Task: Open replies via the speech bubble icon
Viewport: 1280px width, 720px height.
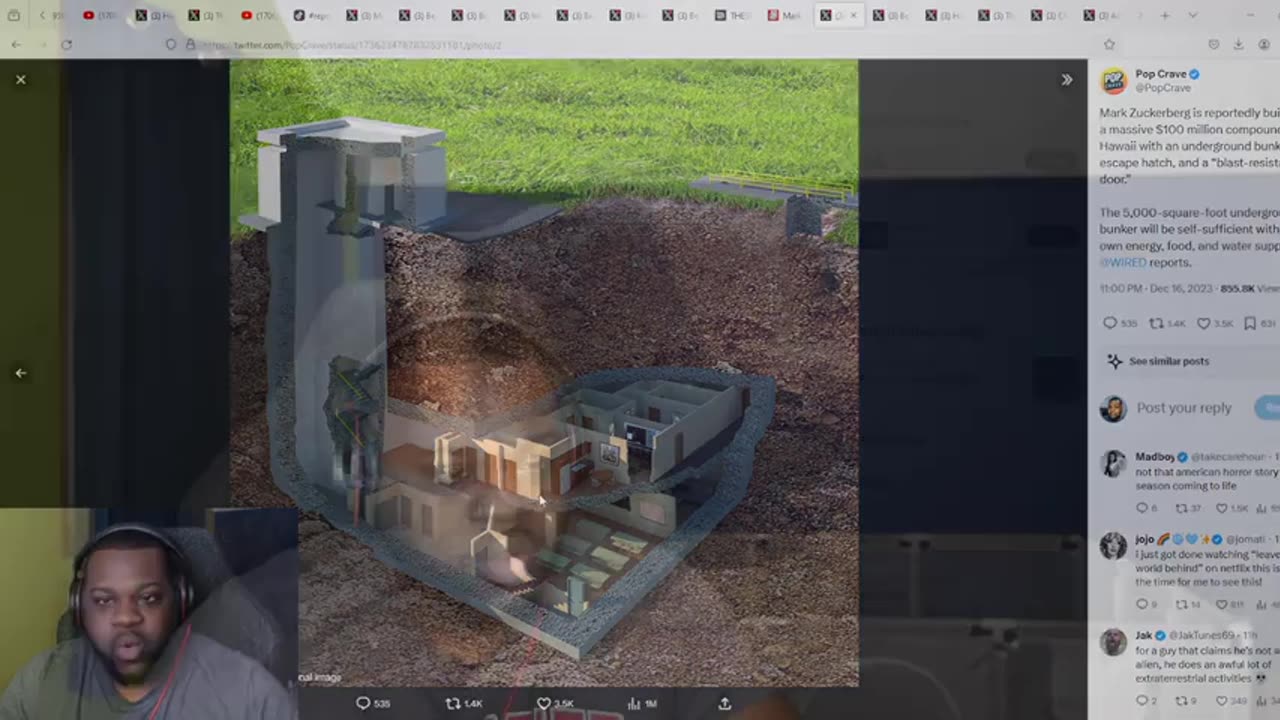Action: pos(363,703)
